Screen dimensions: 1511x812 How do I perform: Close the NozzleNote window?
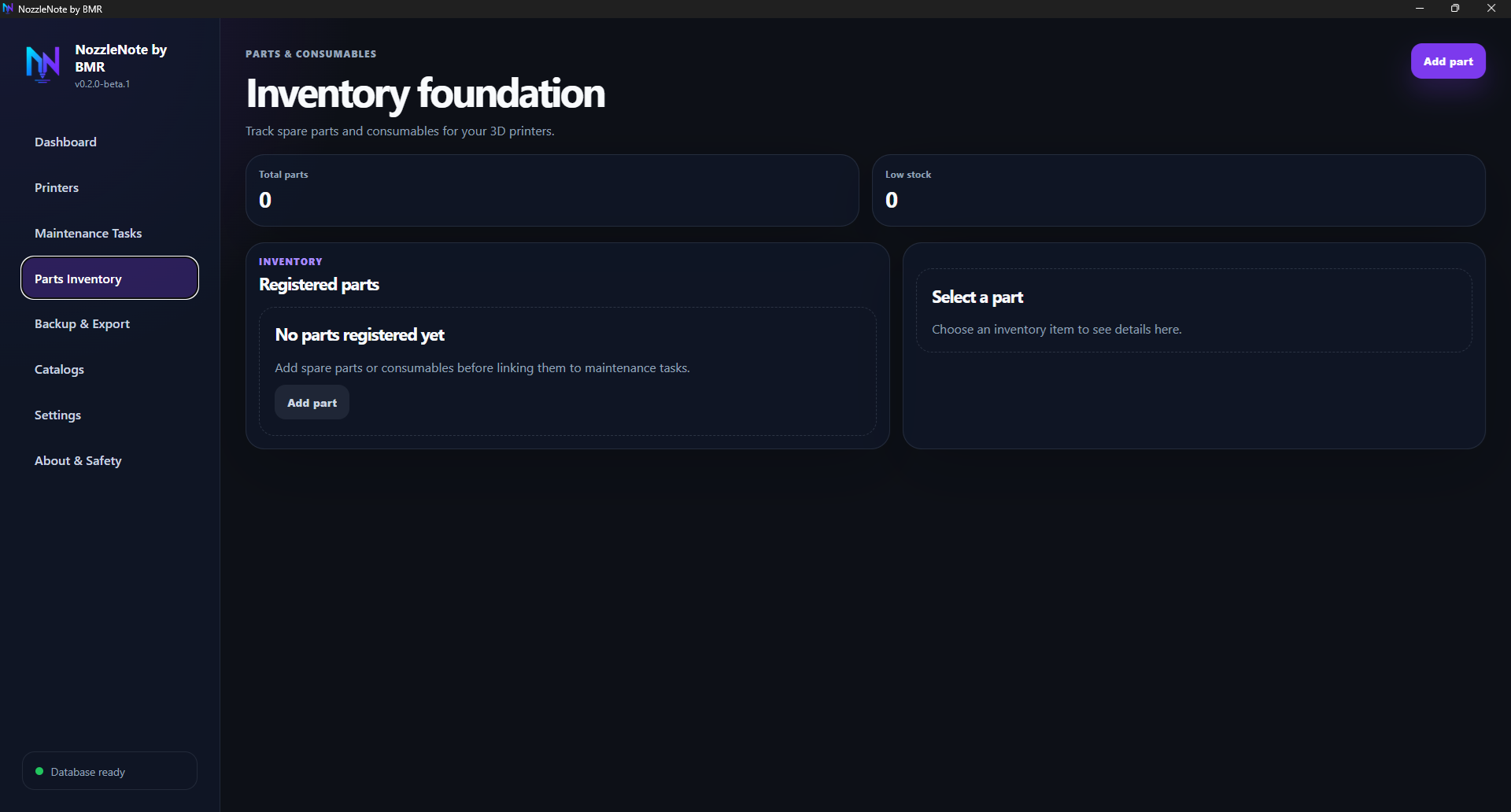(1491, 9)
